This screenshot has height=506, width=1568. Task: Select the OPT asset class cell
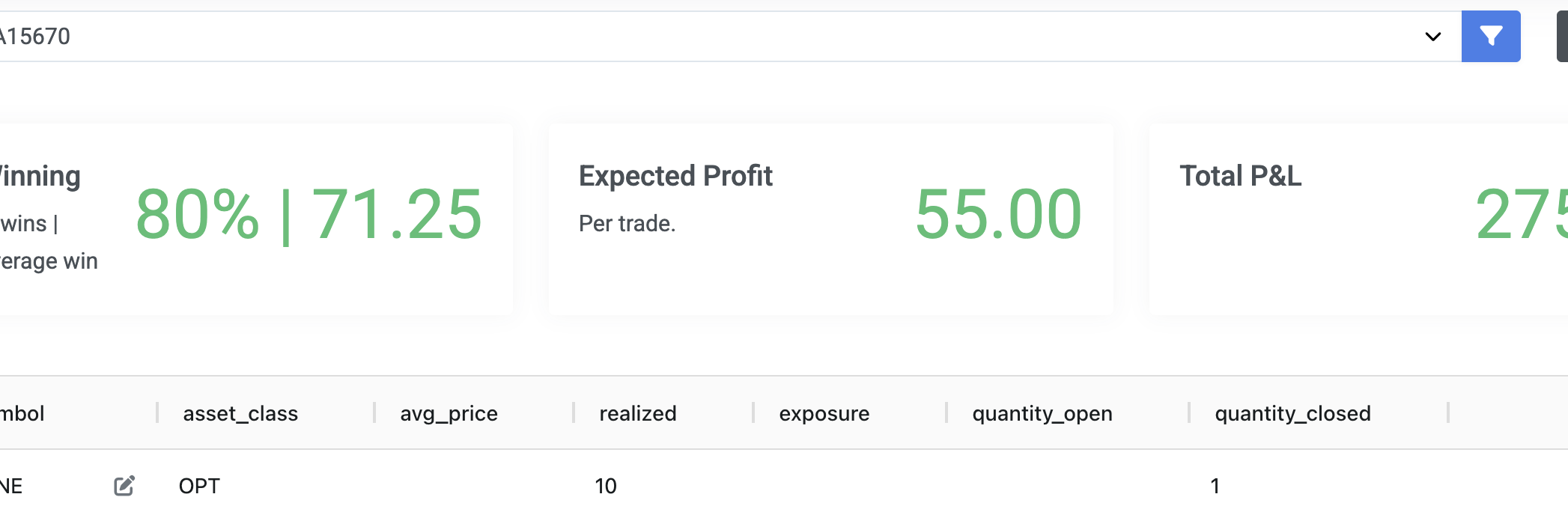coord(199,486)
